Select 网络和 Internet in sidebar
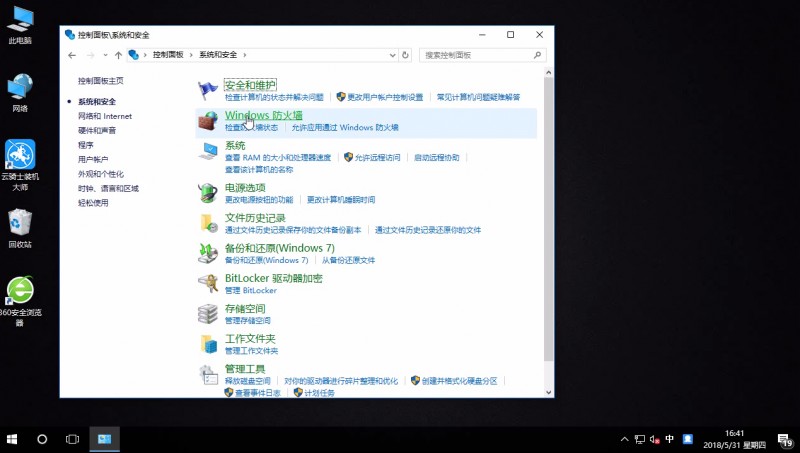 [105, 116]
